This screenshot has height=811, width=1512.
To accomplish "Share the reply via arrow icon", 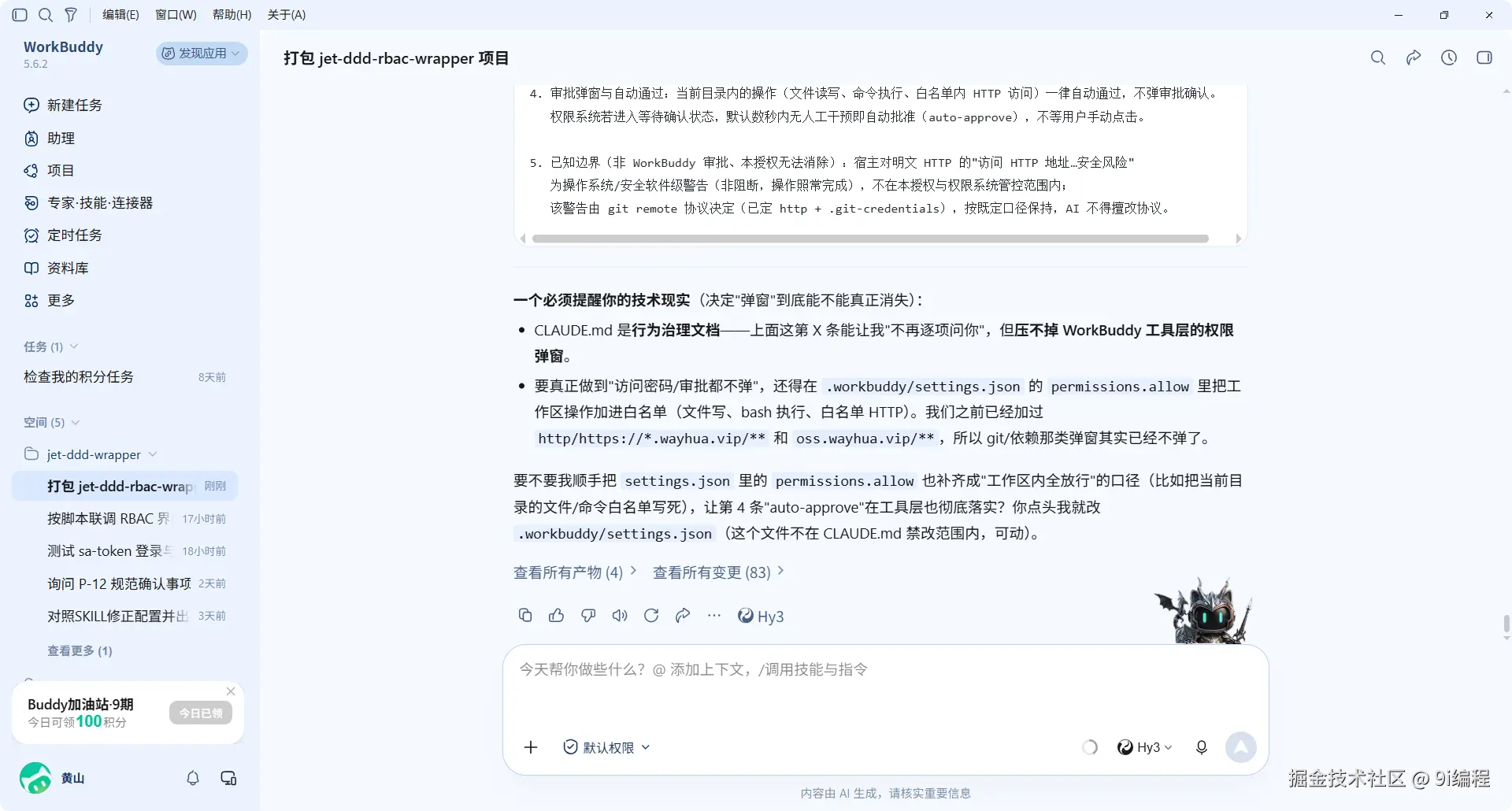I will click(683, 615).
